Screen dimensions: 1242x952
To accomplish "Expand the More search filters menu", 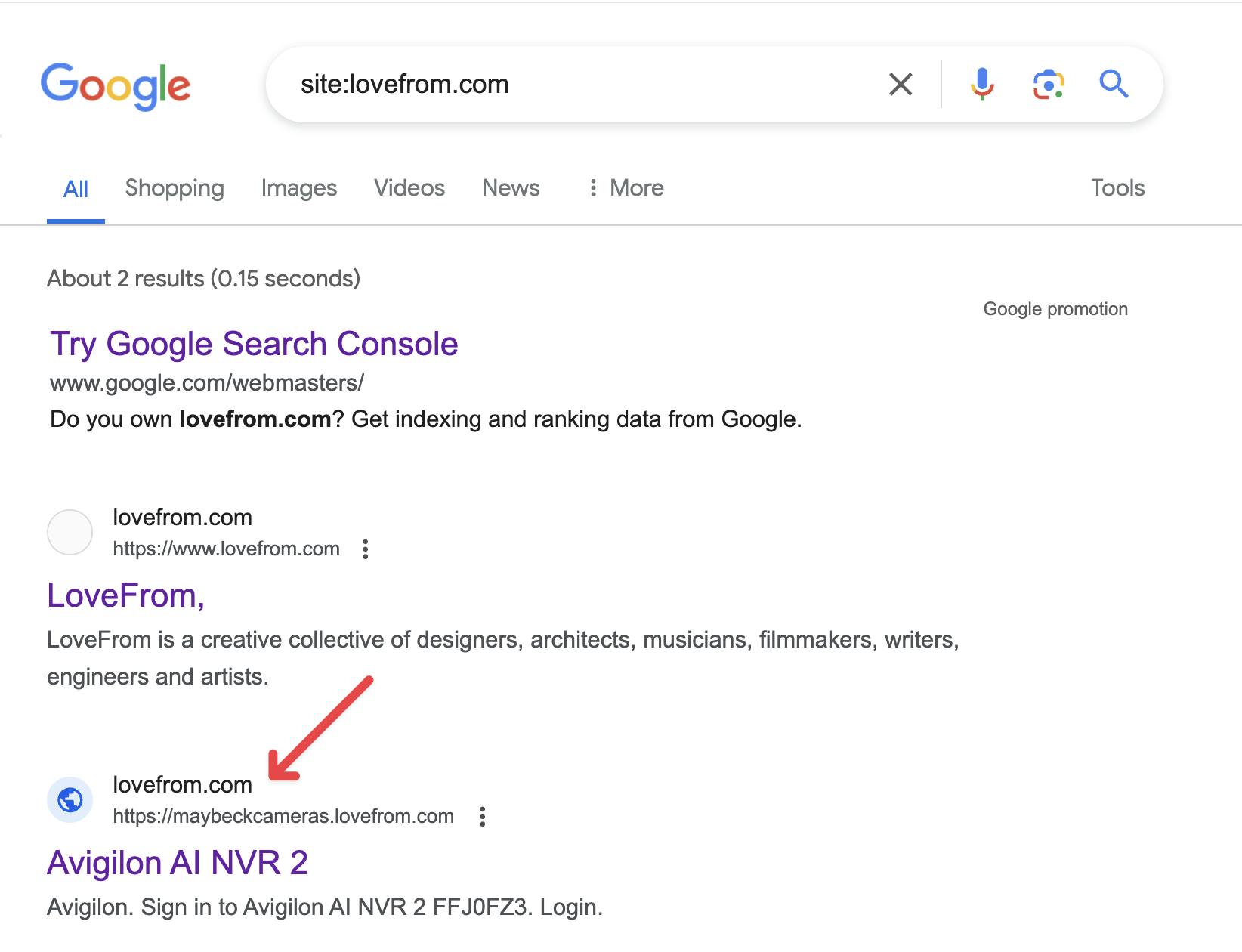I will pos(626,188).
